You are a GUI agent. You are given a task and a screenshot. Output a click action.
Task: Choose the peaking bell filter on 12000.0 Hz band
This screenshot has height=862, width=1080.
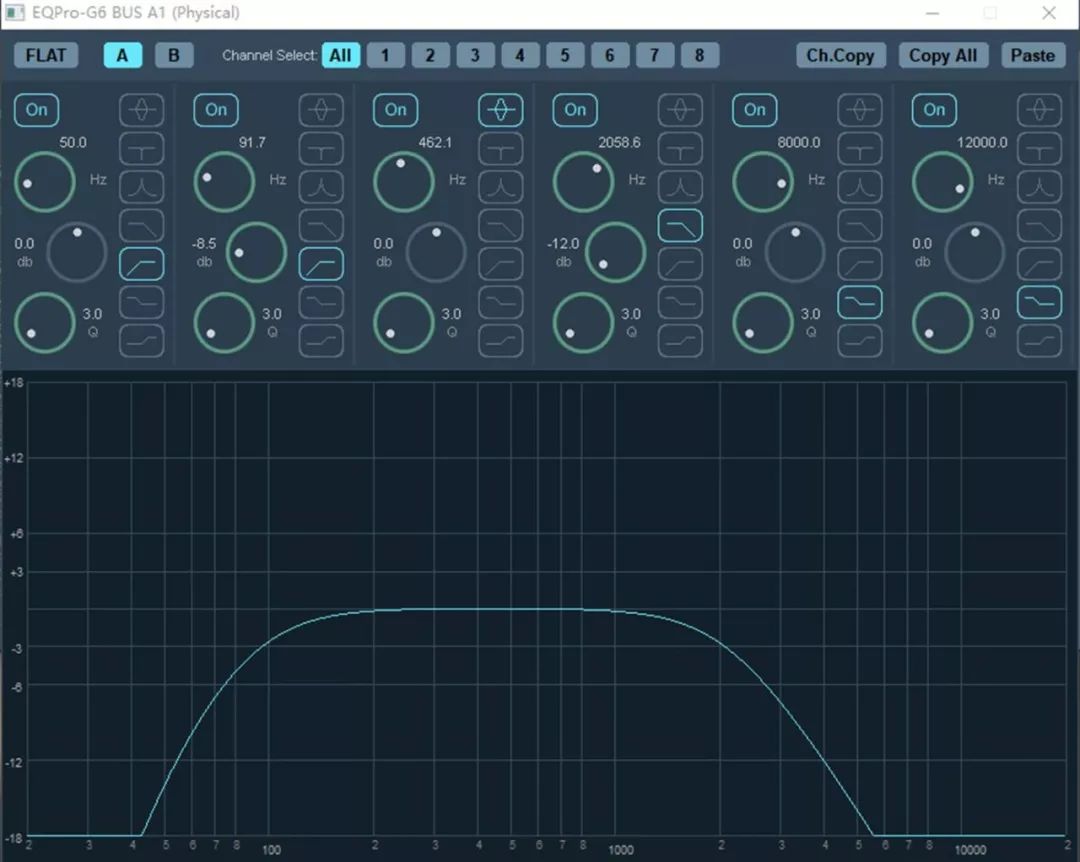[1039, 109]
